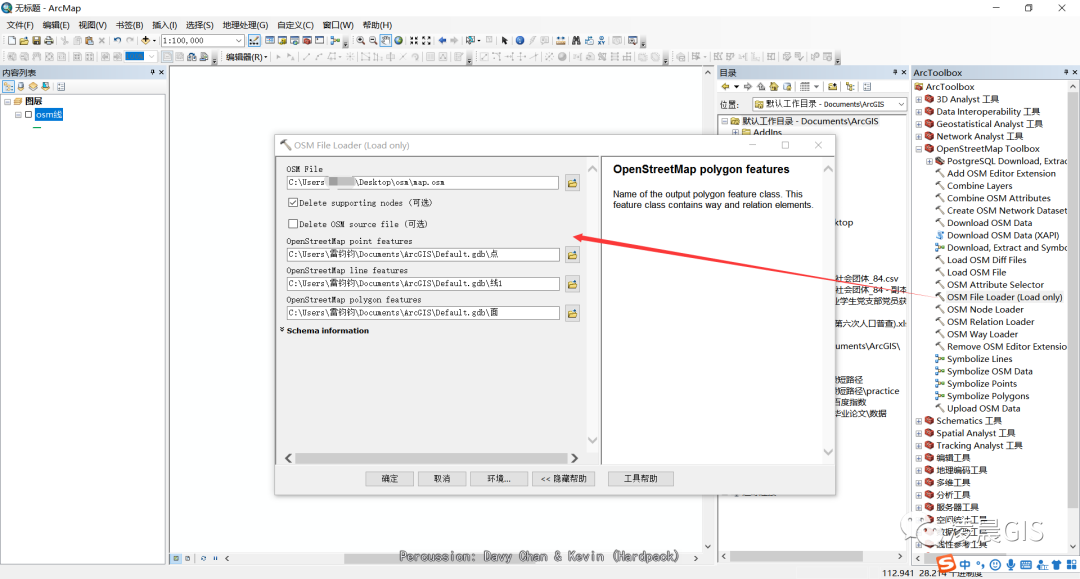The height and width of the screenshot is (579, 1080).
Task: Collapse 默认工作目录 catalog tree node
Action: [725, 121]
